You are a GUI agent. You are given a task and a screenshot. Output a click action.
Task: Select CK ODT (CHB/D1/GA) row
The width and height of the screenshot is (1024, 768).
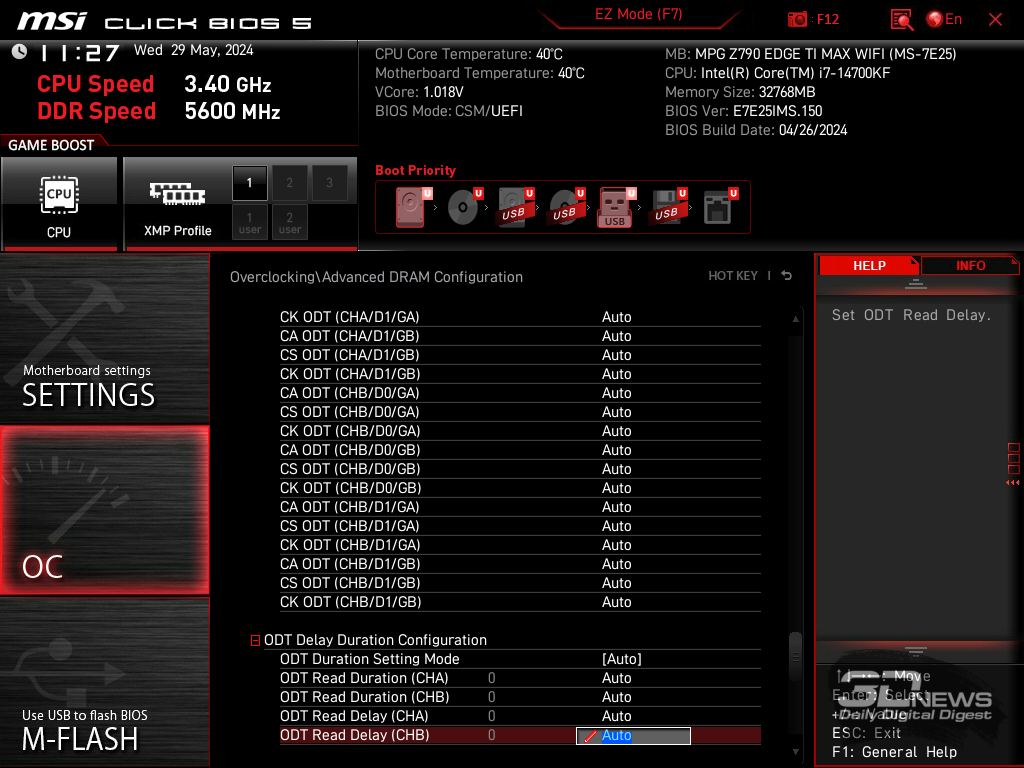tap(520, 545)
